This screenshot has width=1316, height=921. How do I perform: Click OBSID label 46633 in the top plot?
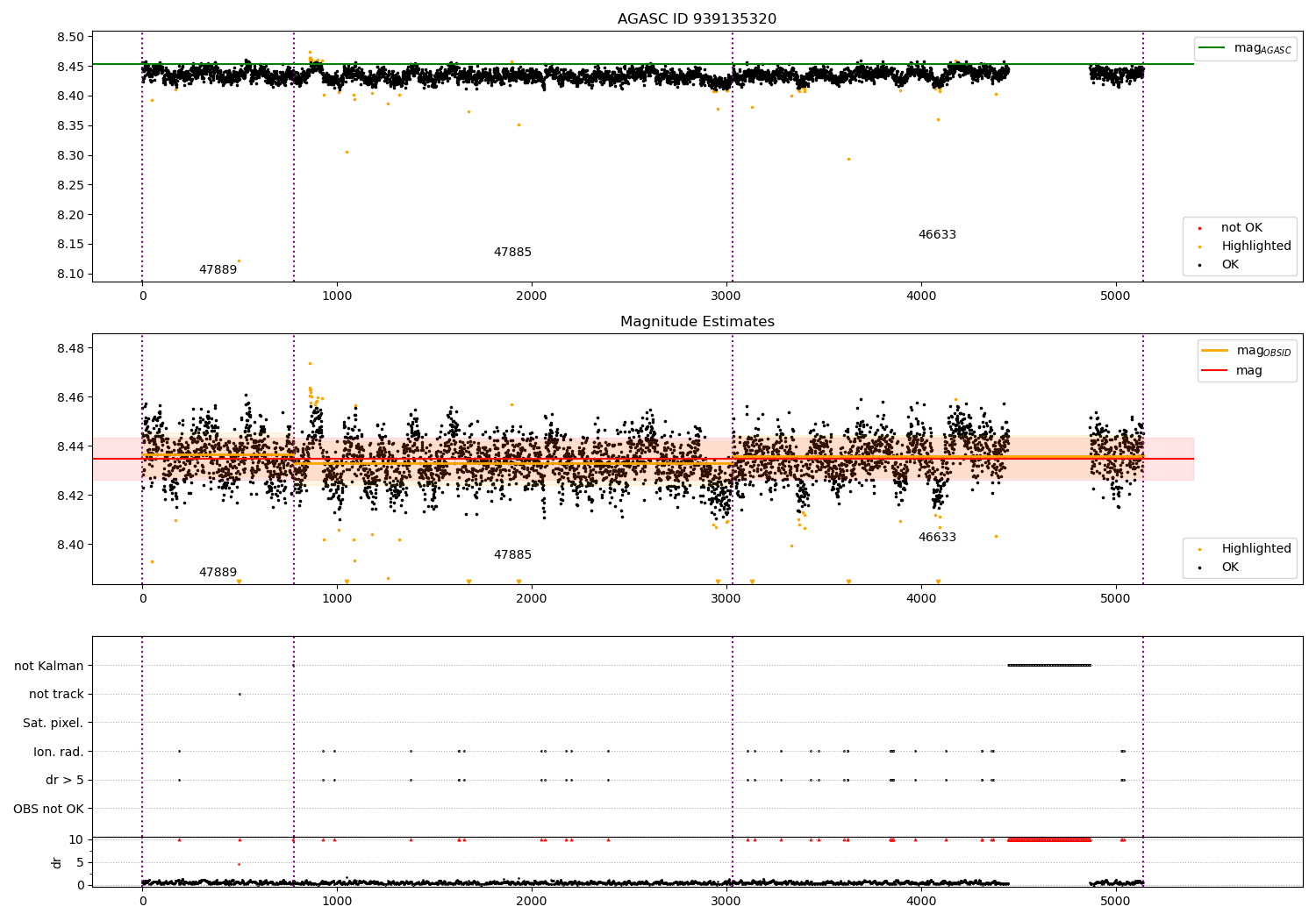937,235
